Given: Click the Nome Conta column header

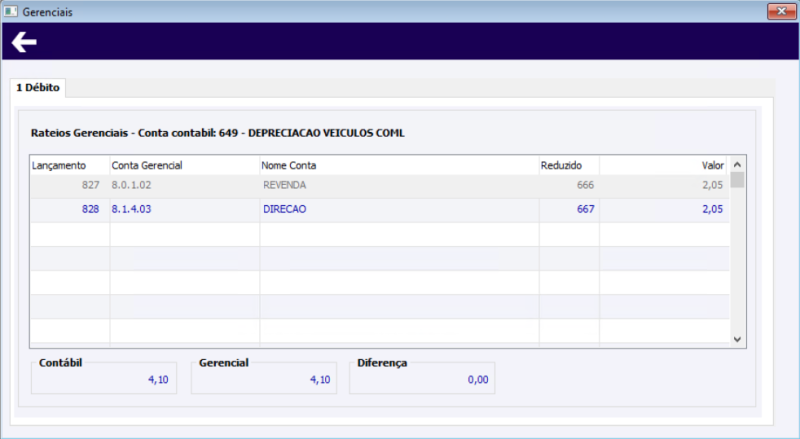Looking at the screenshot, I should (399, 165).
